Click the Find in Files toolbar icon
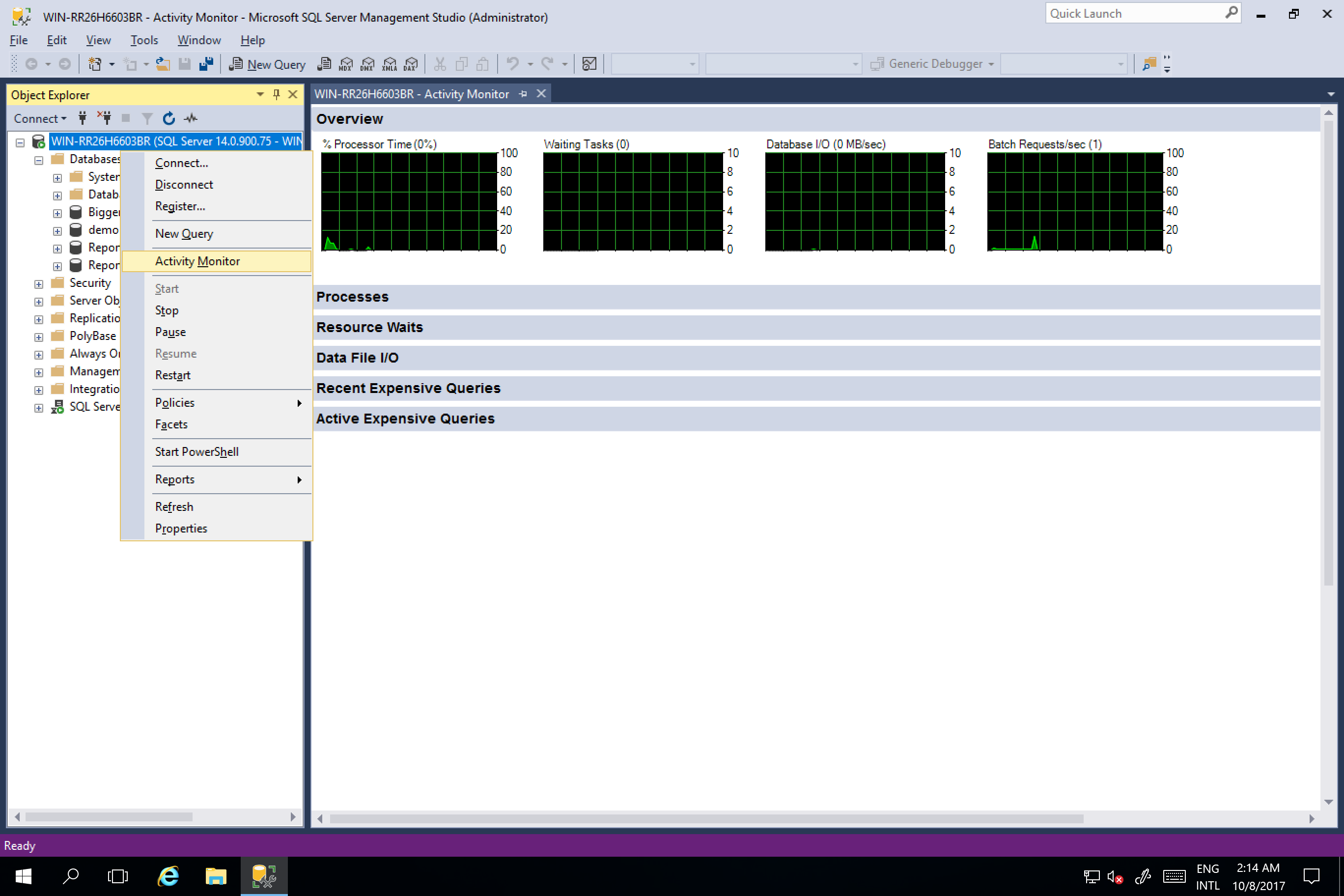Screen dimensions: 1344x896 pos(1149,64)
